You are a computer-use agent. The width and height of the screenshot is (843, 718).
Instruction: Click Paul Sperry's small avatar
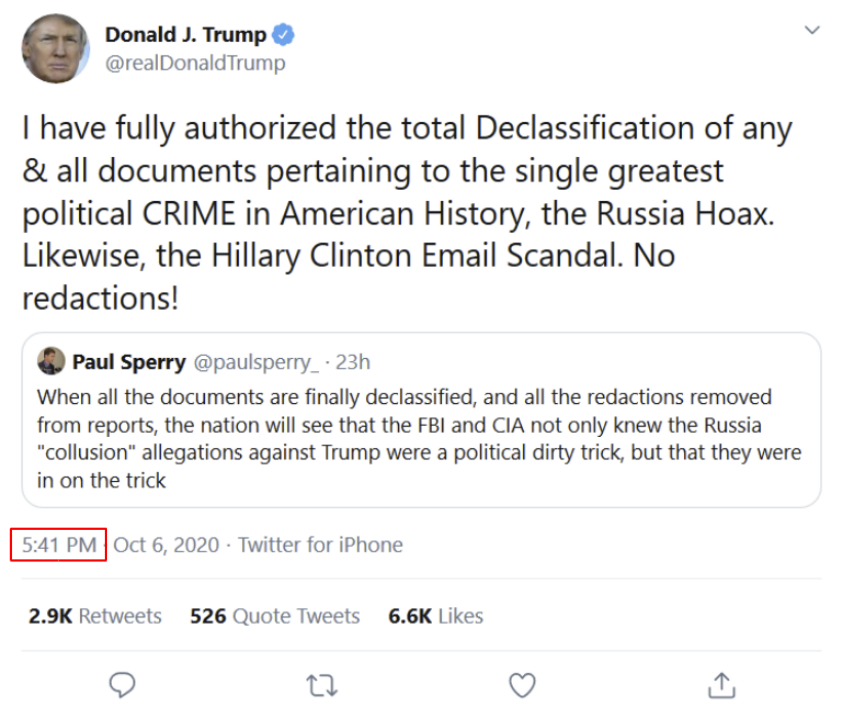pos(52,361)
